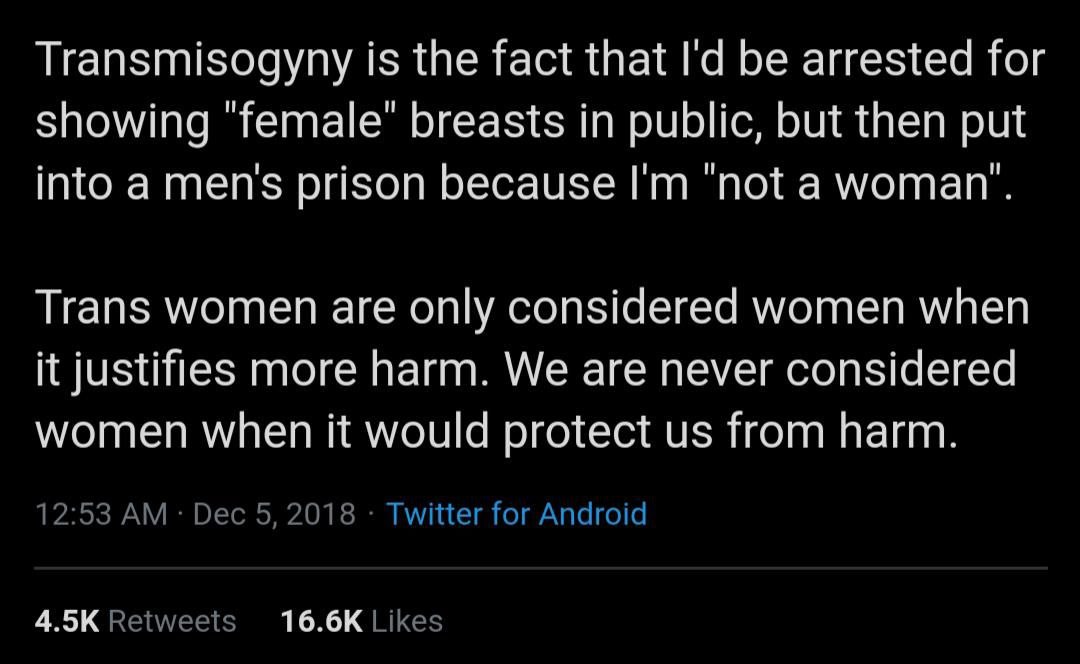Click the divider line above the stats
The width and height of the screenshot is (1080, 664).
[540, 568]
